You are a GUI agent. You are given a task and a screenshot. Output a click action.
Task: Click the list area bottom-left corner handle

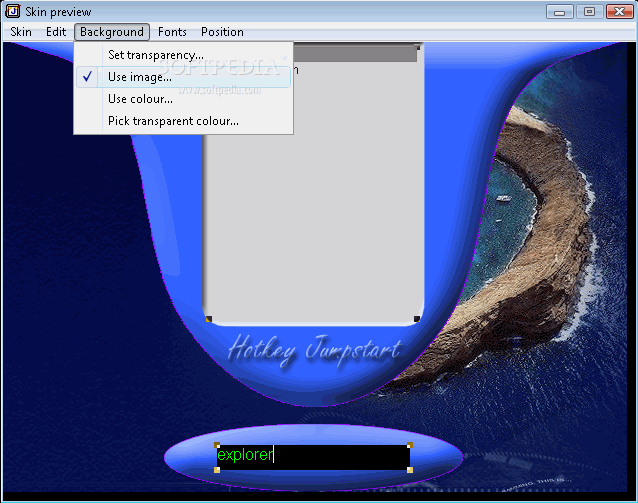[209, 319]
